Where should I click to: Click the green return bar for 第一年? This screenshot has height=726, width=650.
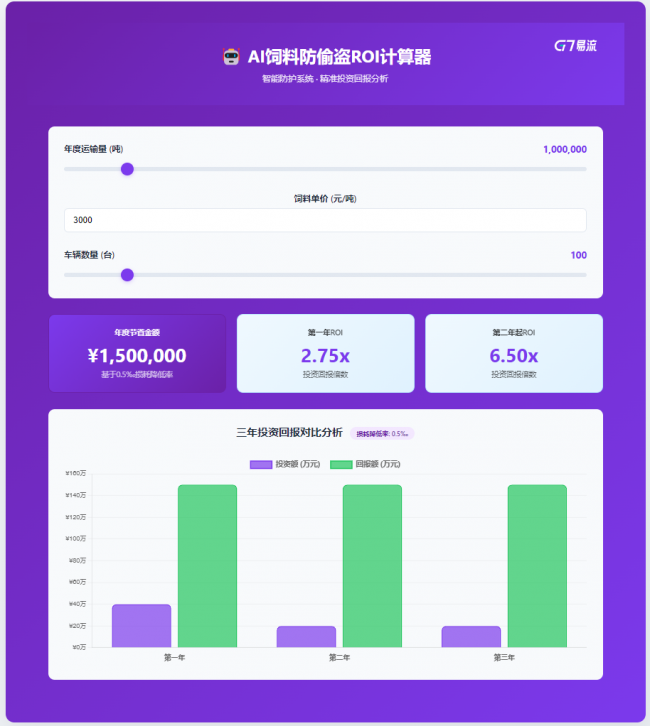tap(207, 566)
